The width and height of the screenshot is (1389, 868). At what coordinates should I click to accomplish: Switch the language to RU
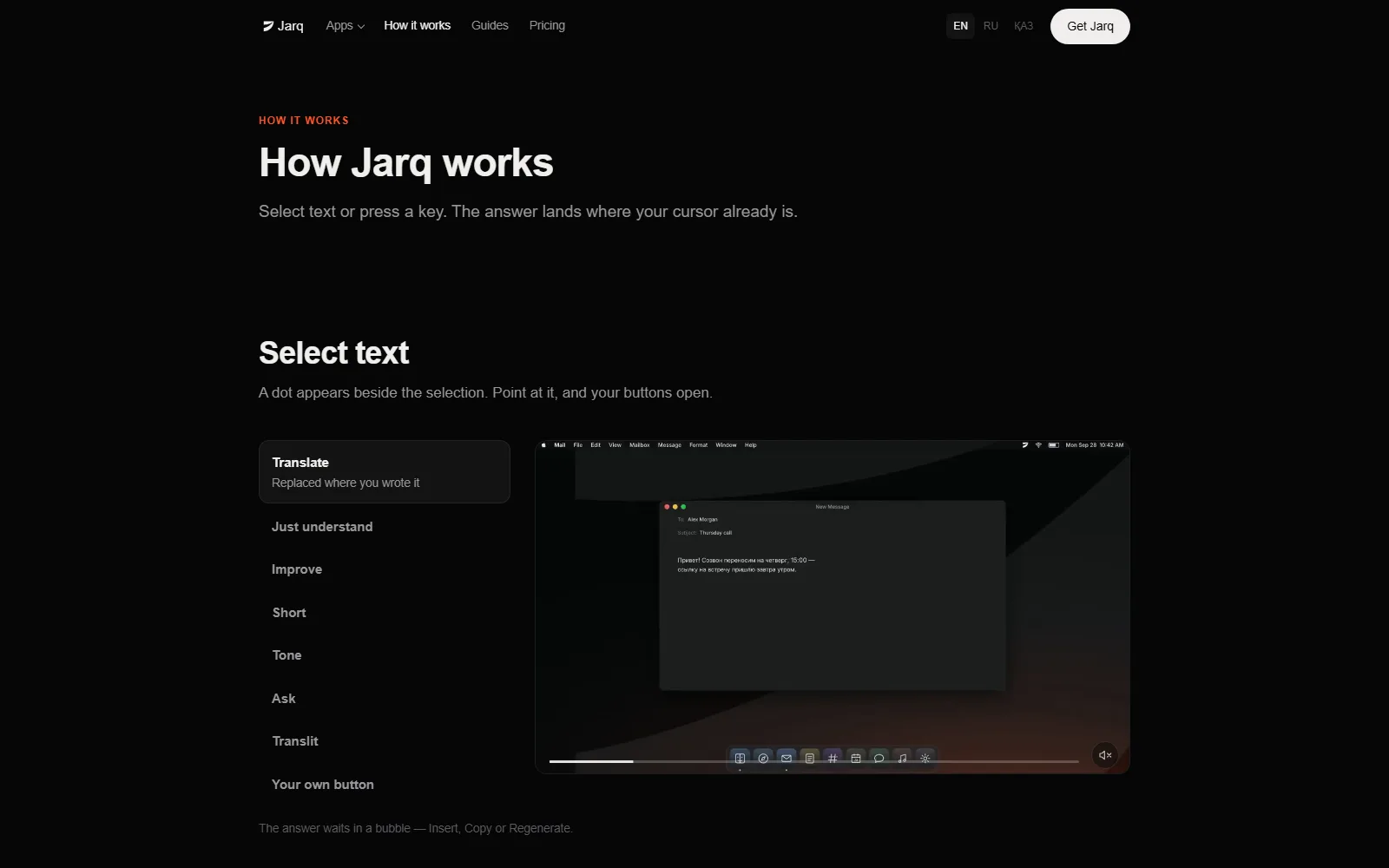991,26
